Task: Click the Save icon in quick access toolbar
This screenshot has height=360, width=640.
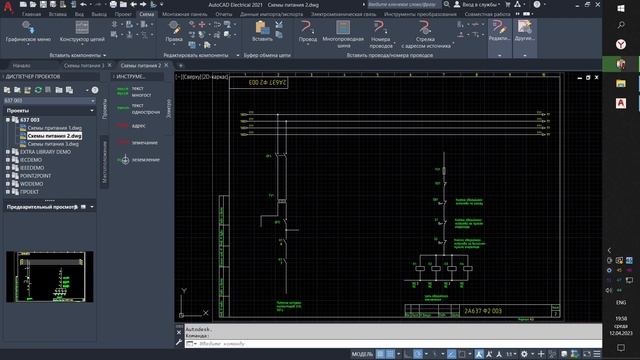Action: coord(43,4)
